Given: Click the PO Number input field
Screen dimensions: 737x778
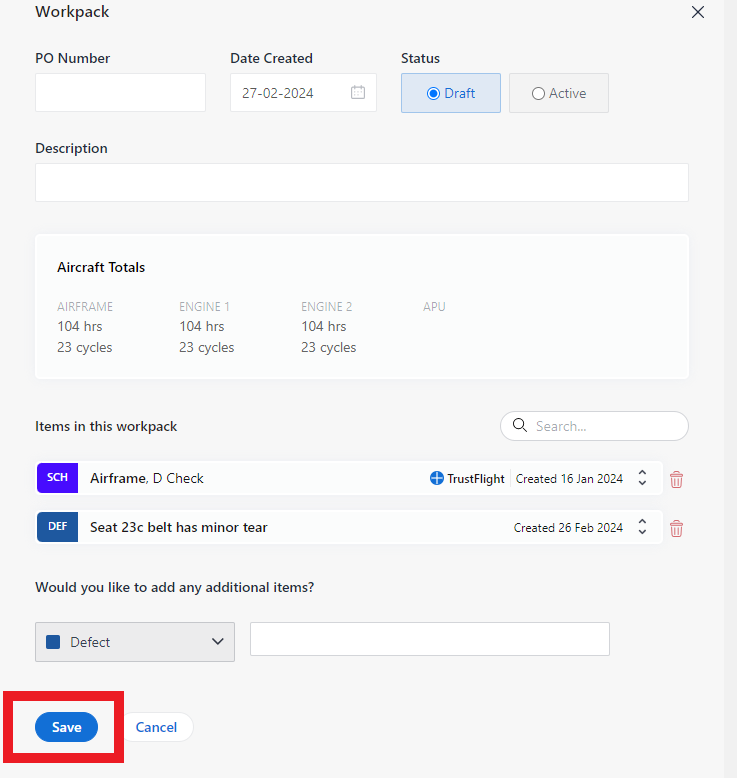Looking at the screenshot, I should (120, 93).
